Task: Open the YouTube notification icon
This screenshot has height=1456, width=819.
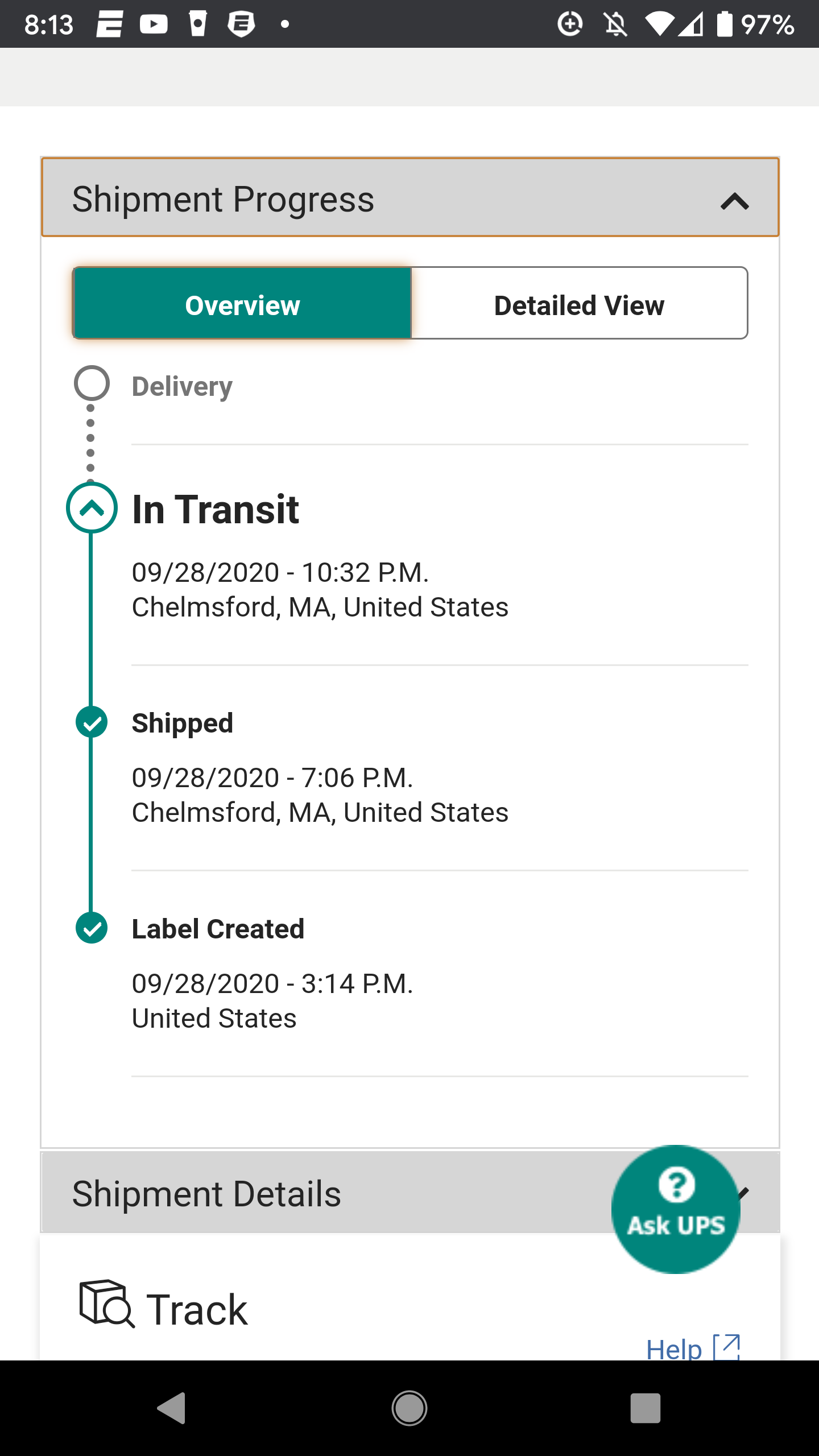Action: (x=154, y=24)
